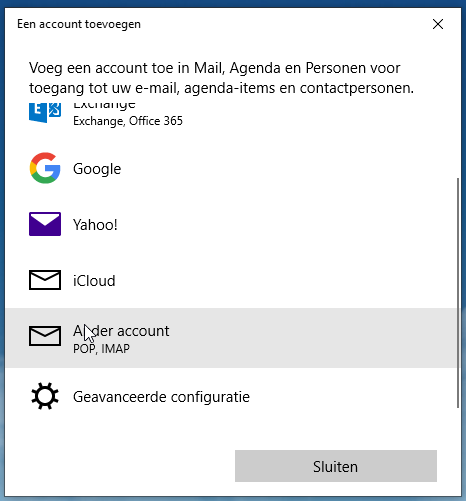Click the Exchange logo icon
The height and width of the screenshot is (501, 466).
point(45,112)
